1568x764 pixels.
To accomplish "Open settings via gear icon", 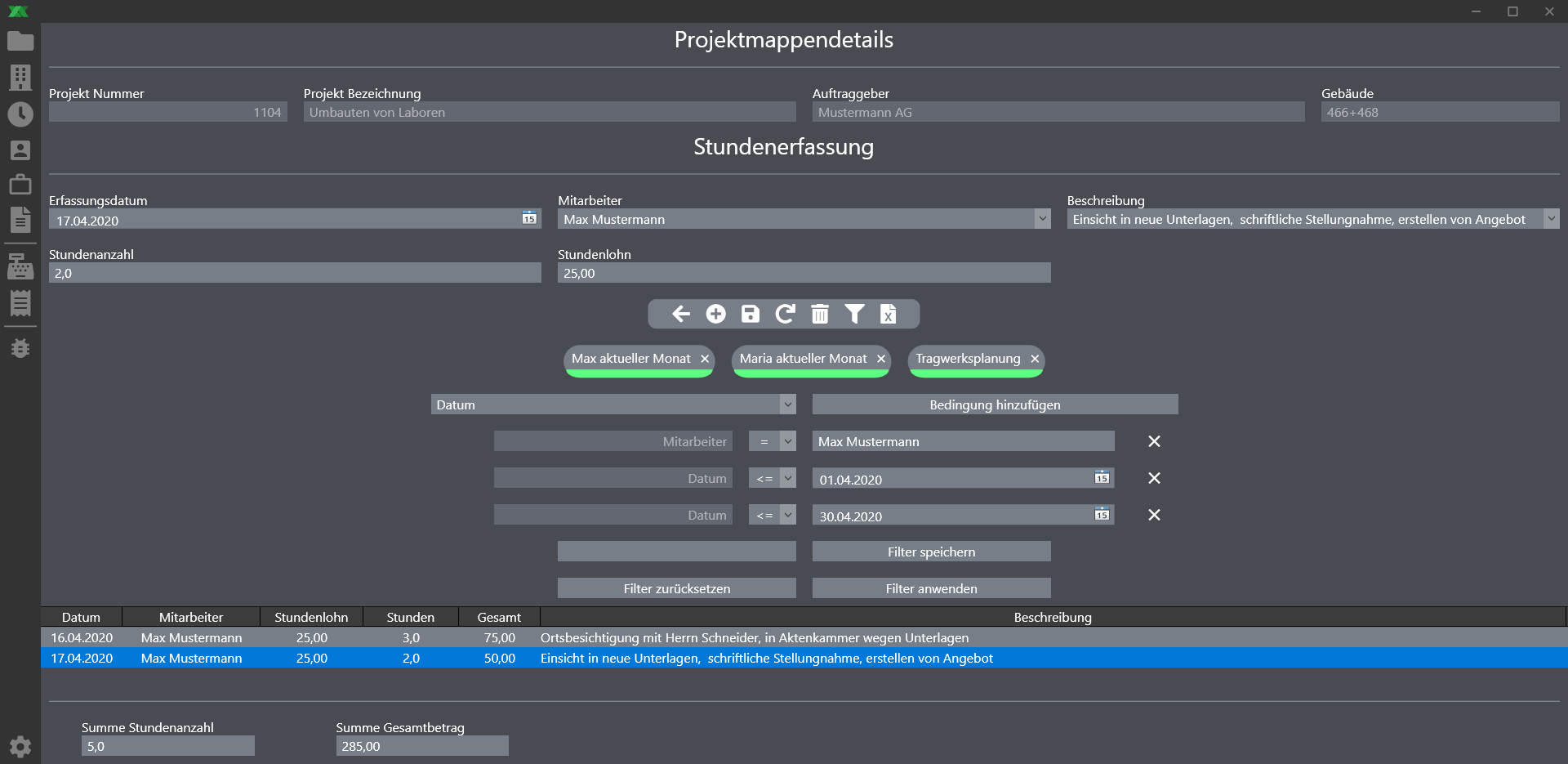I will 20,746.
